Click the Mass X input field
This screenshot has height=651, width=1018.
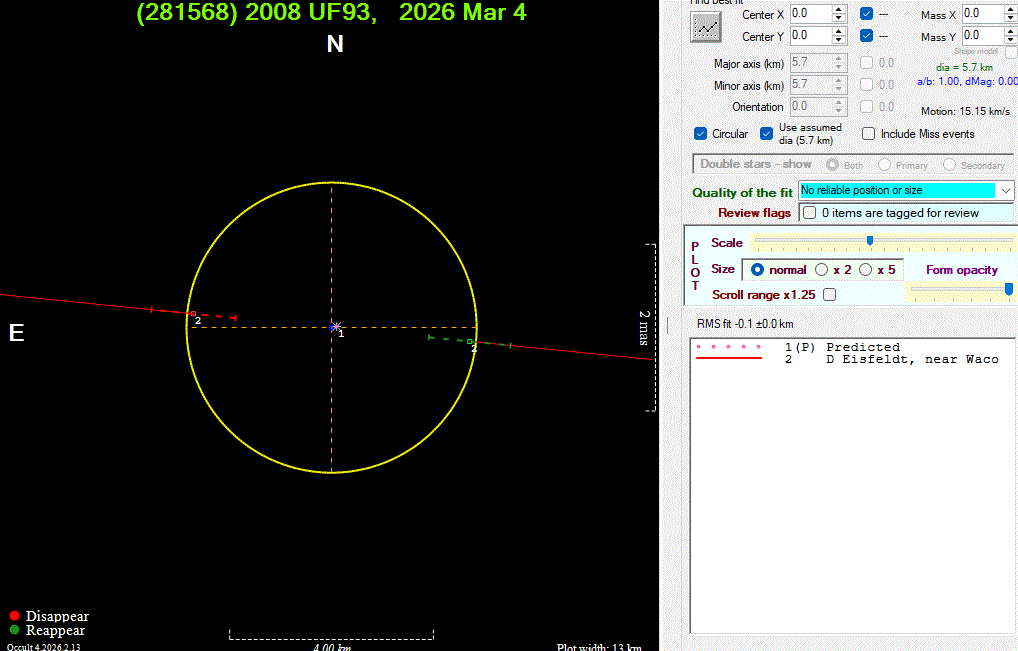pos(980,14)
